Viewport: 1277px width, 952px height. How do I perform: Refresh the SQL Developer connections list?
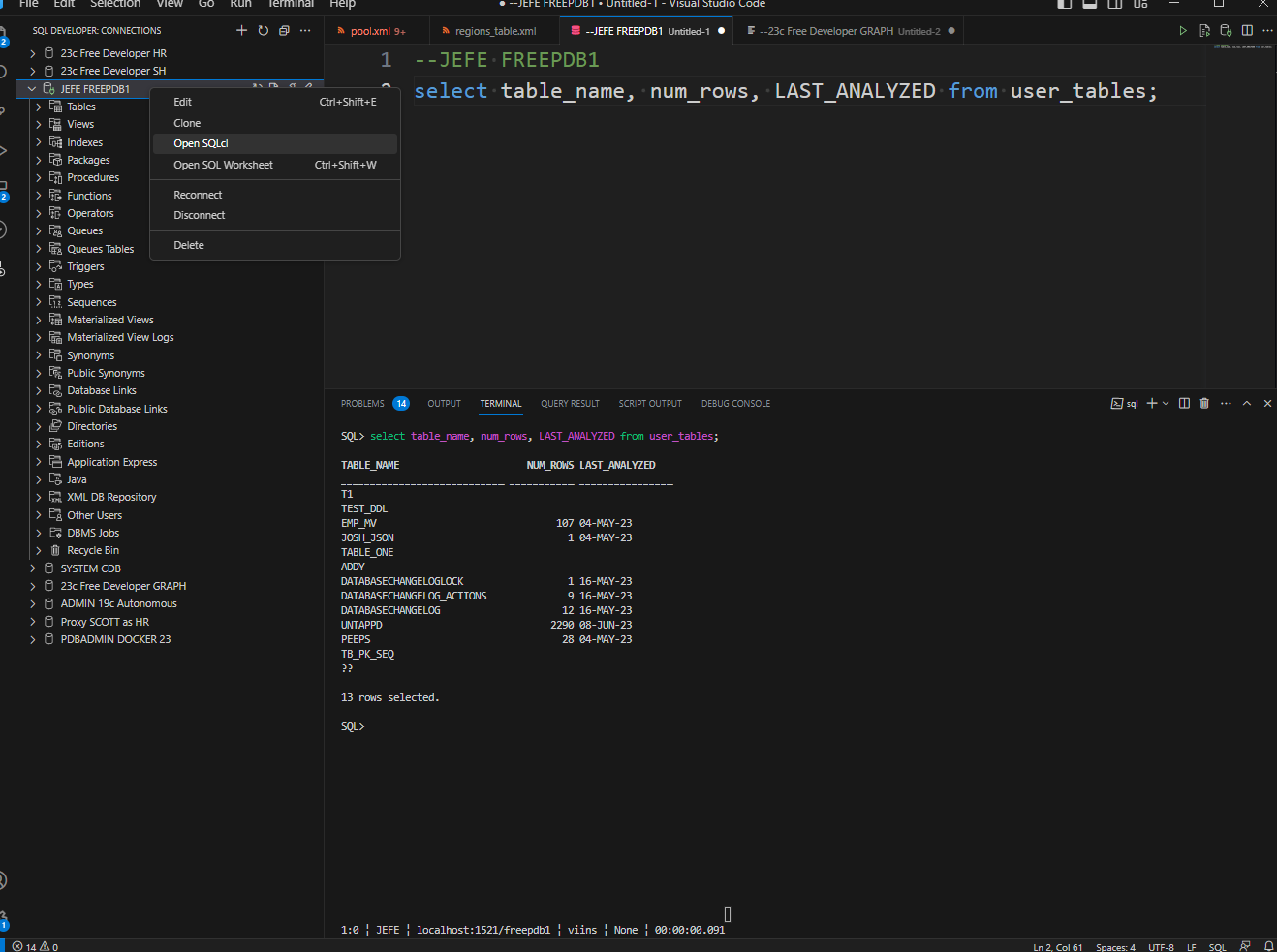263,31
